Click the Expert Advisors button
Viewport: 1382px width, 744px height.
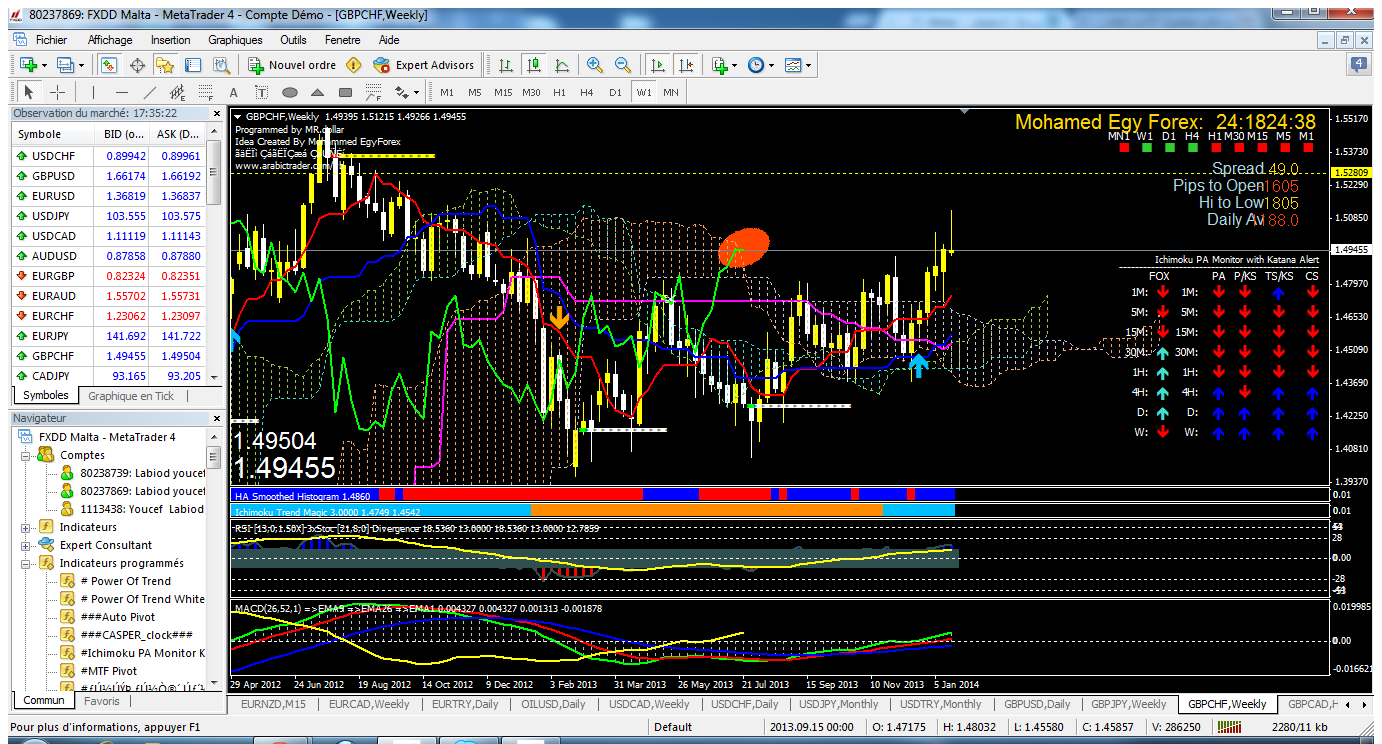(423, 65)
